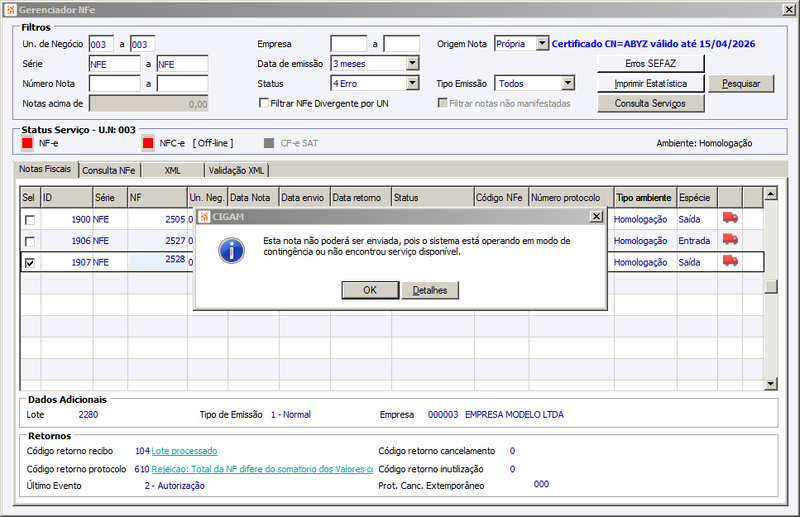This screenshot has height=517, width=800.
Task: Click the Data retorno column header
Action: click(x=361, y=198)
